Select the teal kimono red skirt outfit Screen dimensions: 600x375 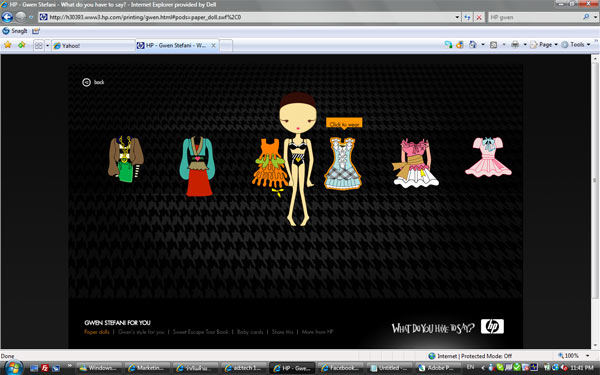tap(197, 166)
